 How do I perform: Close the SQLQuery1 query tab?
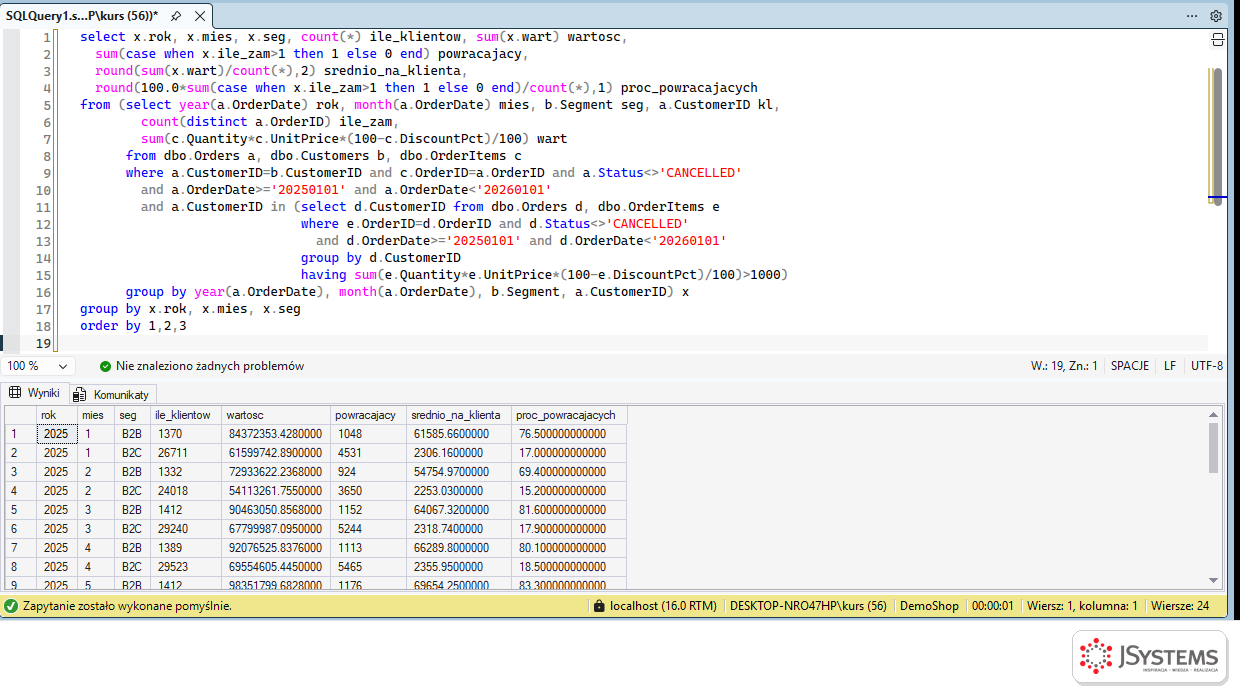click(x=199, y=16)
